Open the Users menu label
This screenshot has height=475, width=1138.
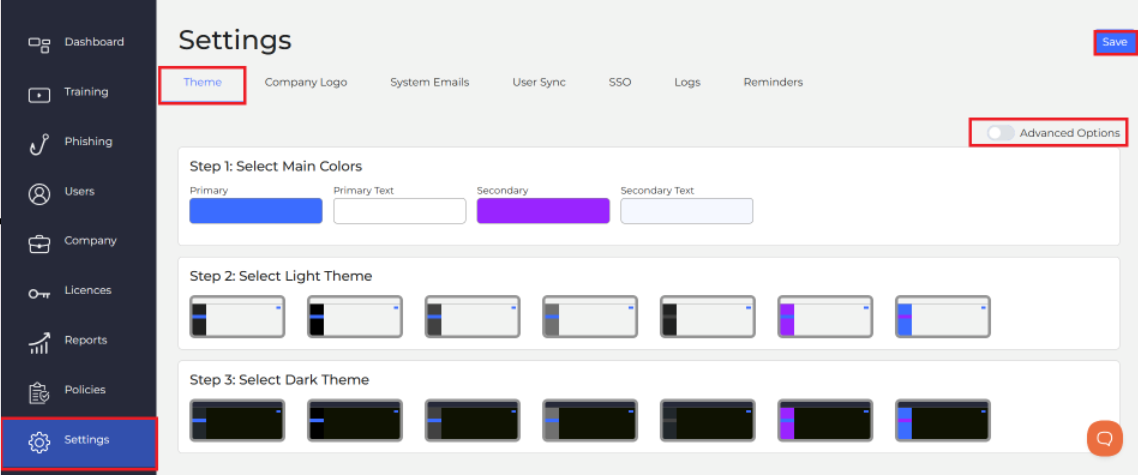pyautogui.click(x=79, y=191)
